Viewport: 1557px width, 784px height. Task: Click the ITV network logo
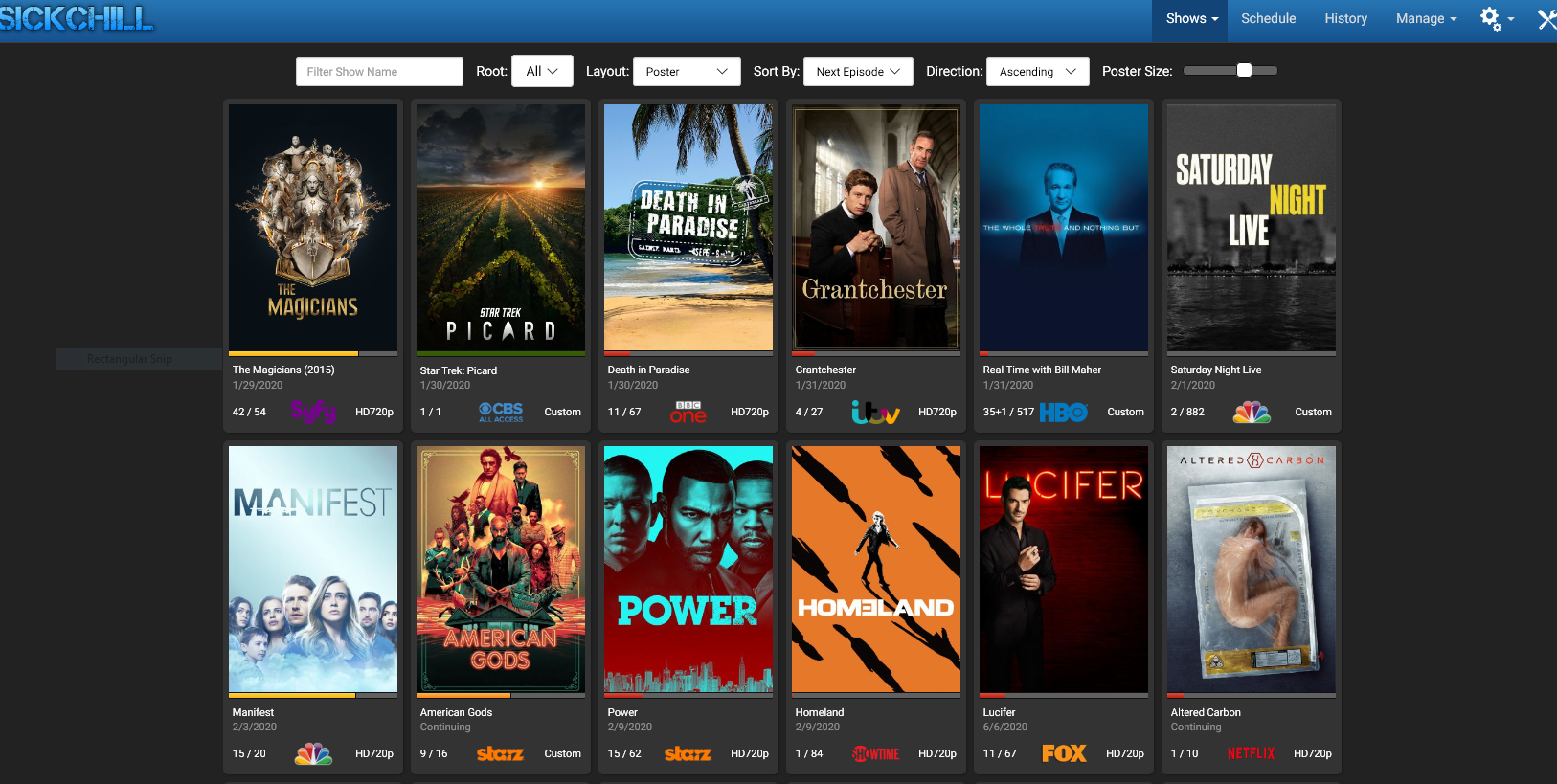(x=876, y=412)
